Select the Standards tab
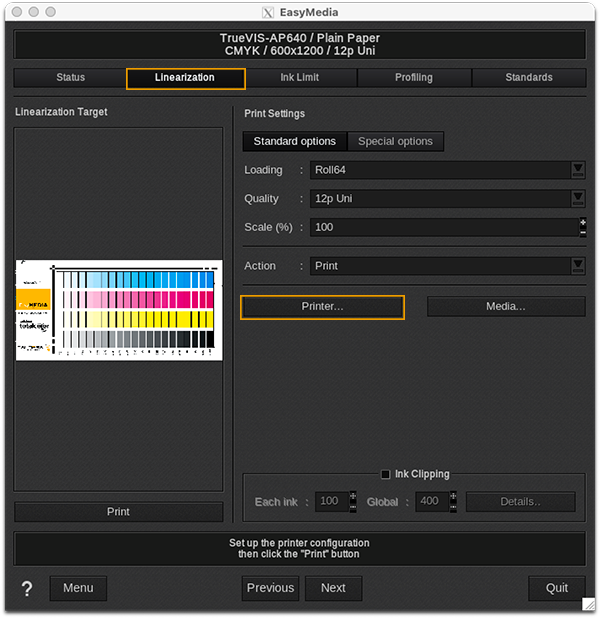 528,78
